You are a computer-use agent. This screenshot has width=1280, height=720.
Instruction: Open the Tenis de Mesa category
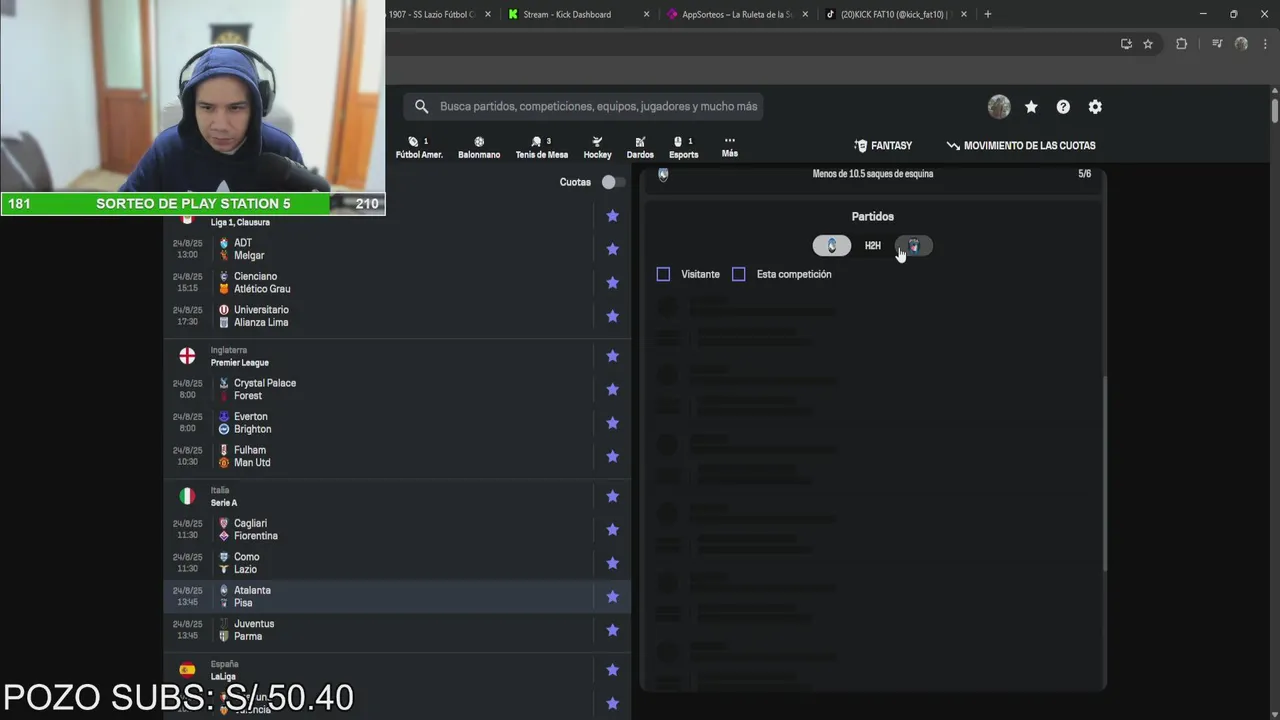point(541,148)
